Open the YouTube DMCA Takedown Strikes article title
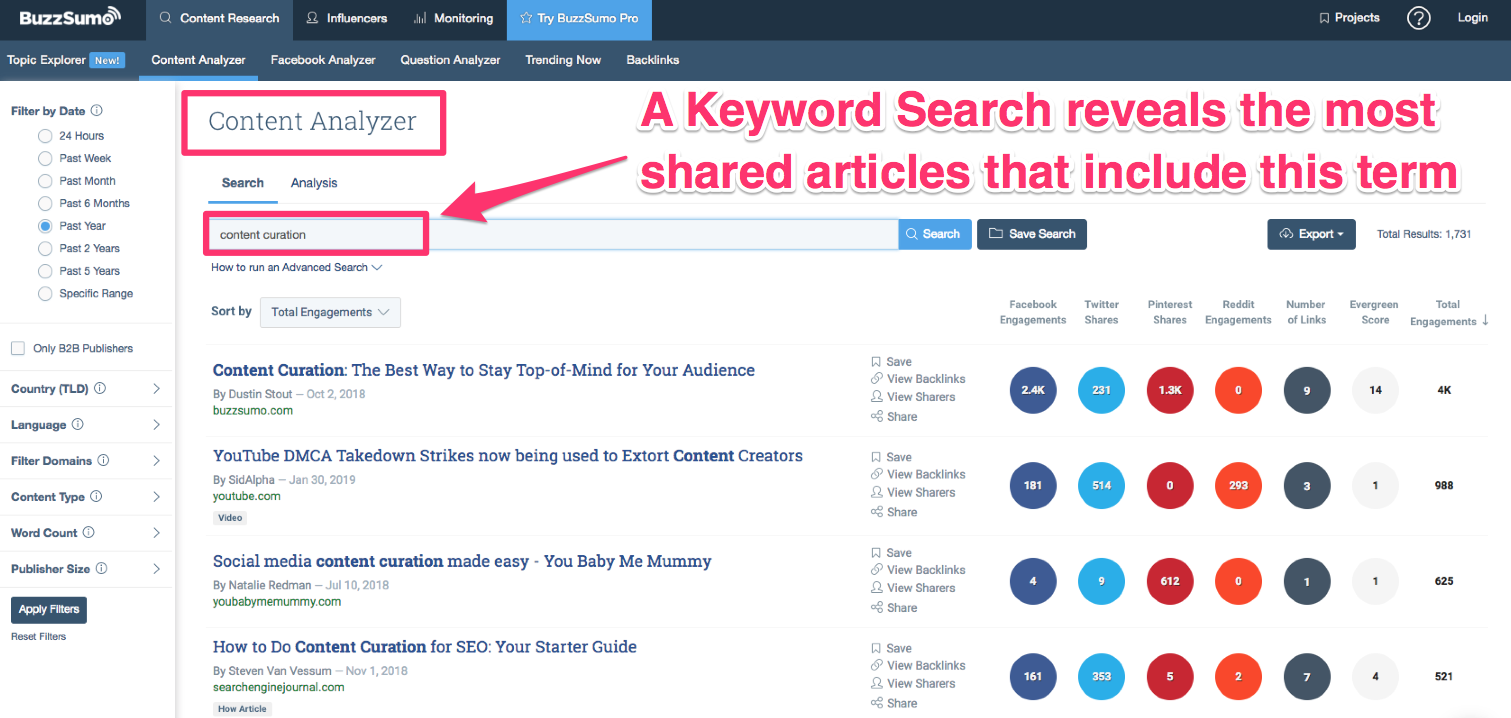Viewport: 1511px width, 718px height. pos(508,456)
